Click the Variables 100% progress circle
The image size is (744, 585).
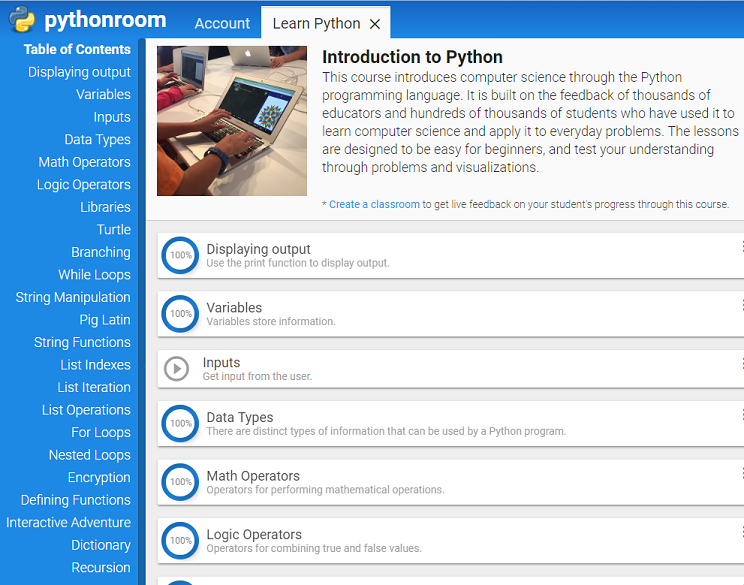(x=180, y=314)
